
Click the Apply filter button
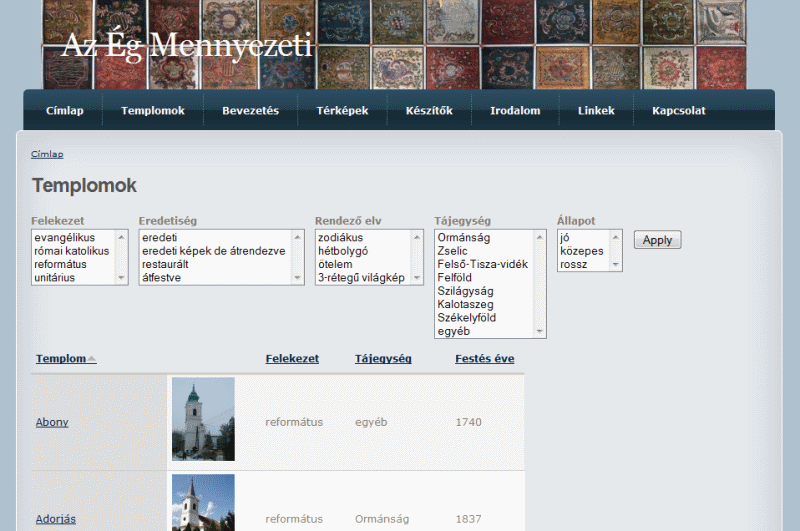click(x=657, y=240)
